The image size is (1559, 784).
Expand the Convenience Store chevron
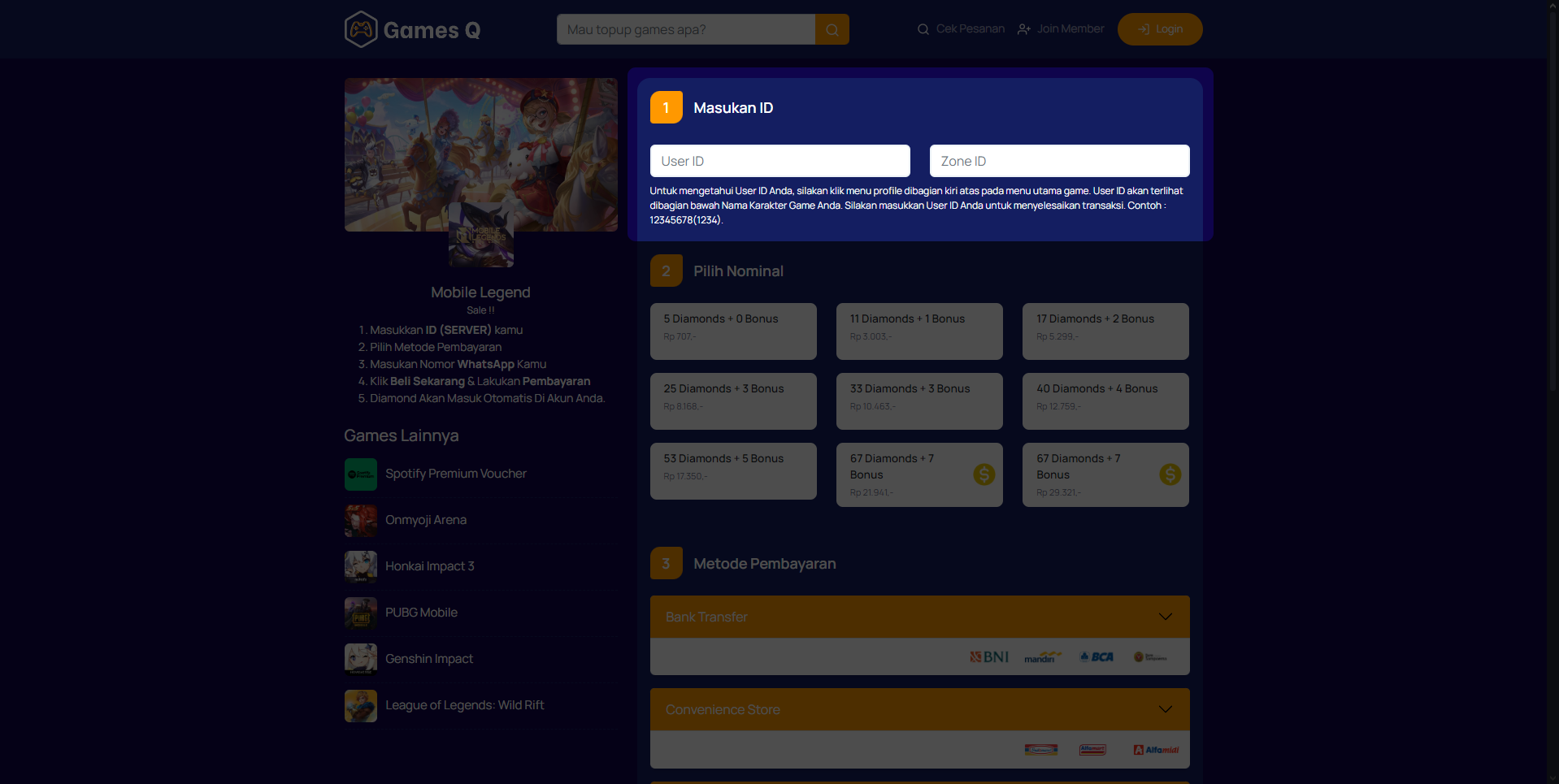click(1166, 709)
